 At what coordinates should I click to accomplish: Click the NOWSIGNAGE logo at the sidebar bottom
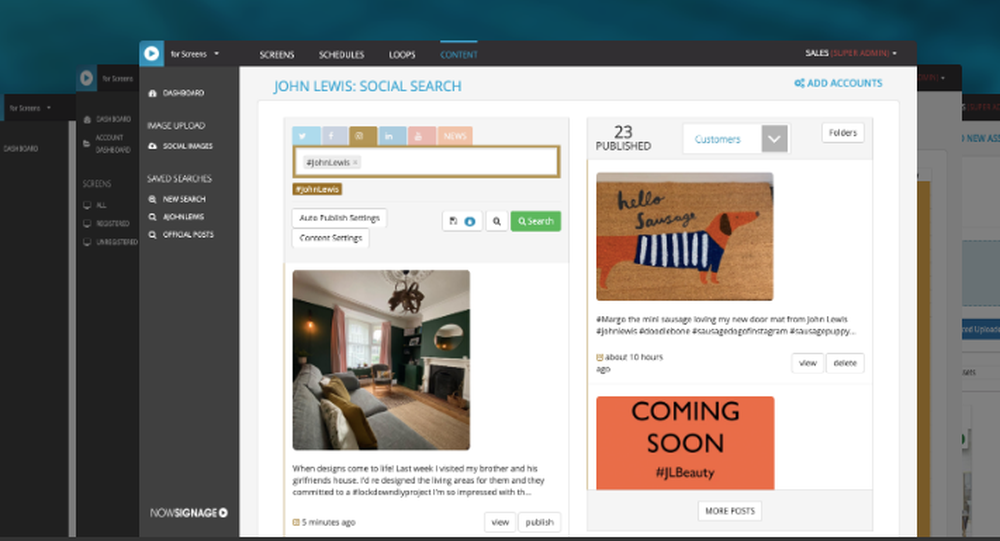(x=189, y=513)
